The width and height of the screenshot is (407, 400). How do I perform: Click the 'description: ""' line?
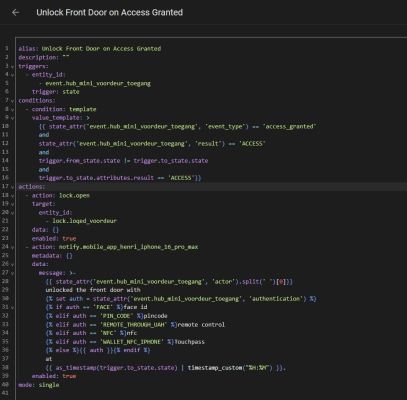(44, 57)
